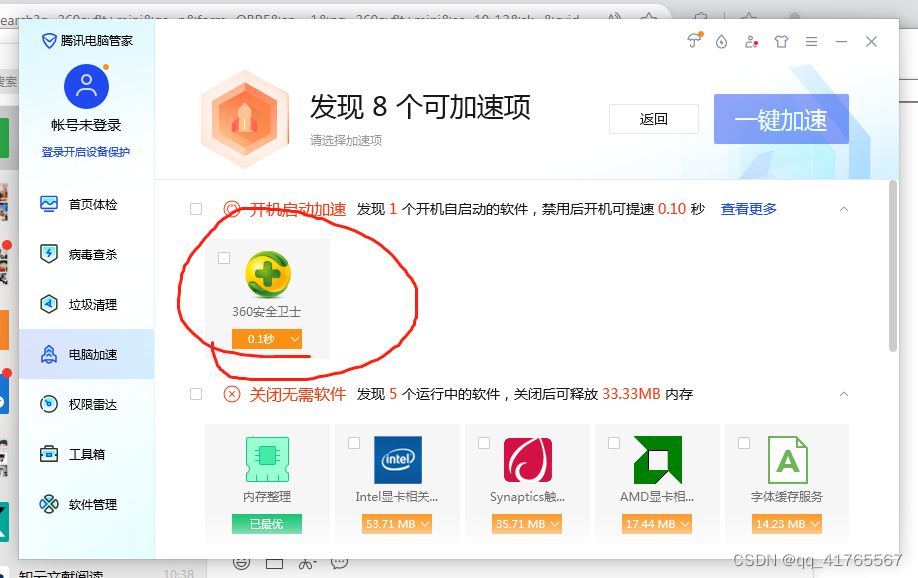Click the 开机启动加速 clock icon
Image resolution: width=918 pixels, height=578 pixels.
232,209
